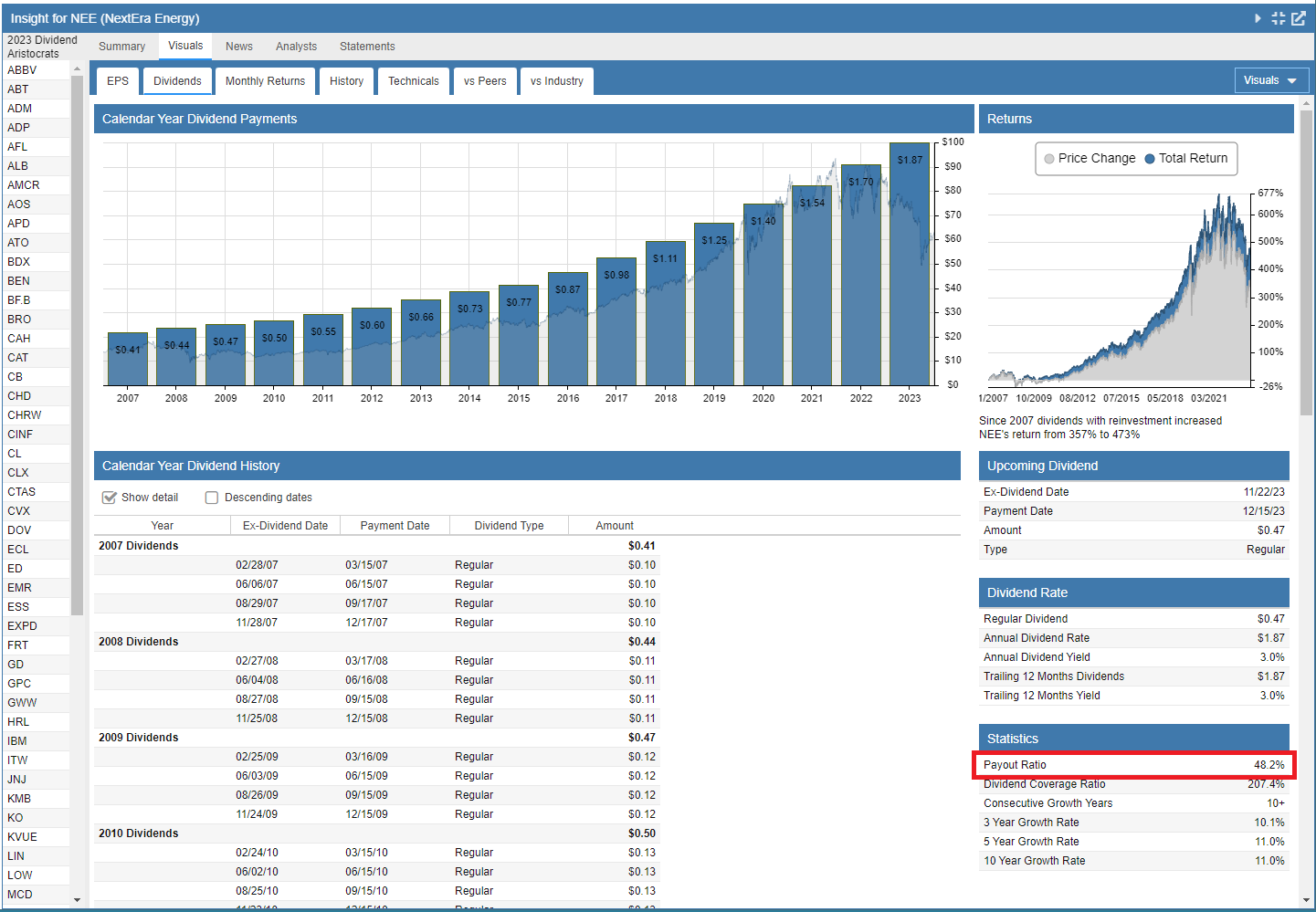Select ticker AFL in the list
This screenshot has width=1316, height=912.
(35, 147)
